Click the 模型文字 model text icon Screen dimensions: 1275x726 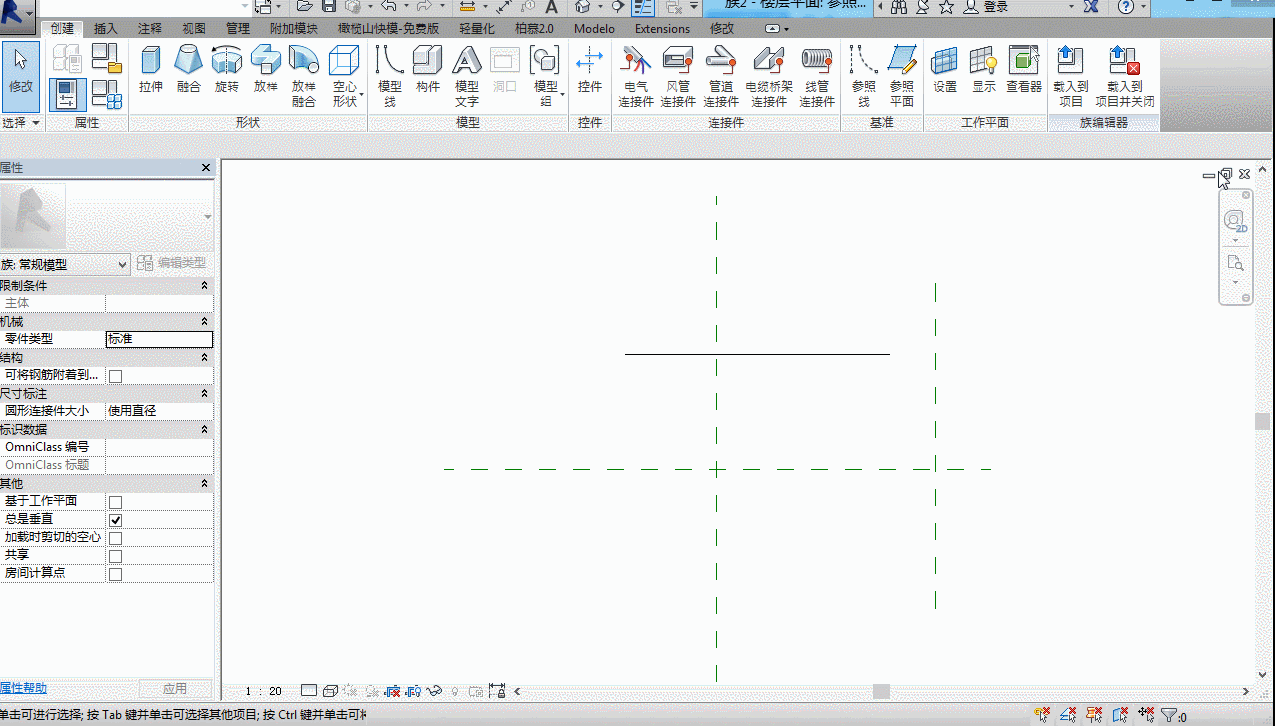click(467, 76)
